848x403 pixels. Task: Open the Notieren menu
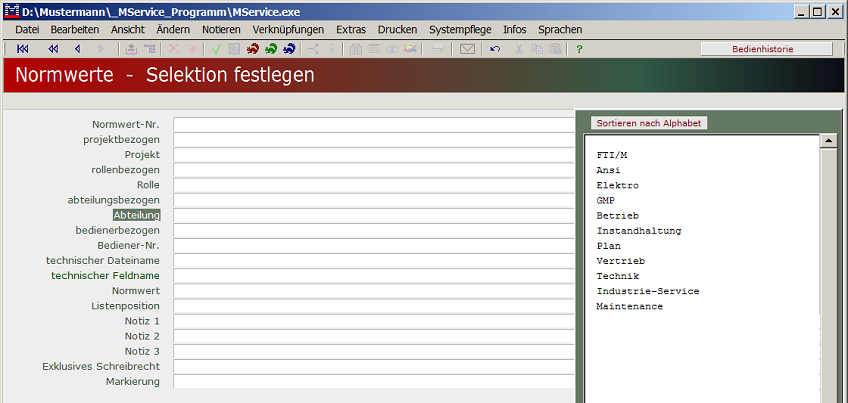click(x=221, y=30)
